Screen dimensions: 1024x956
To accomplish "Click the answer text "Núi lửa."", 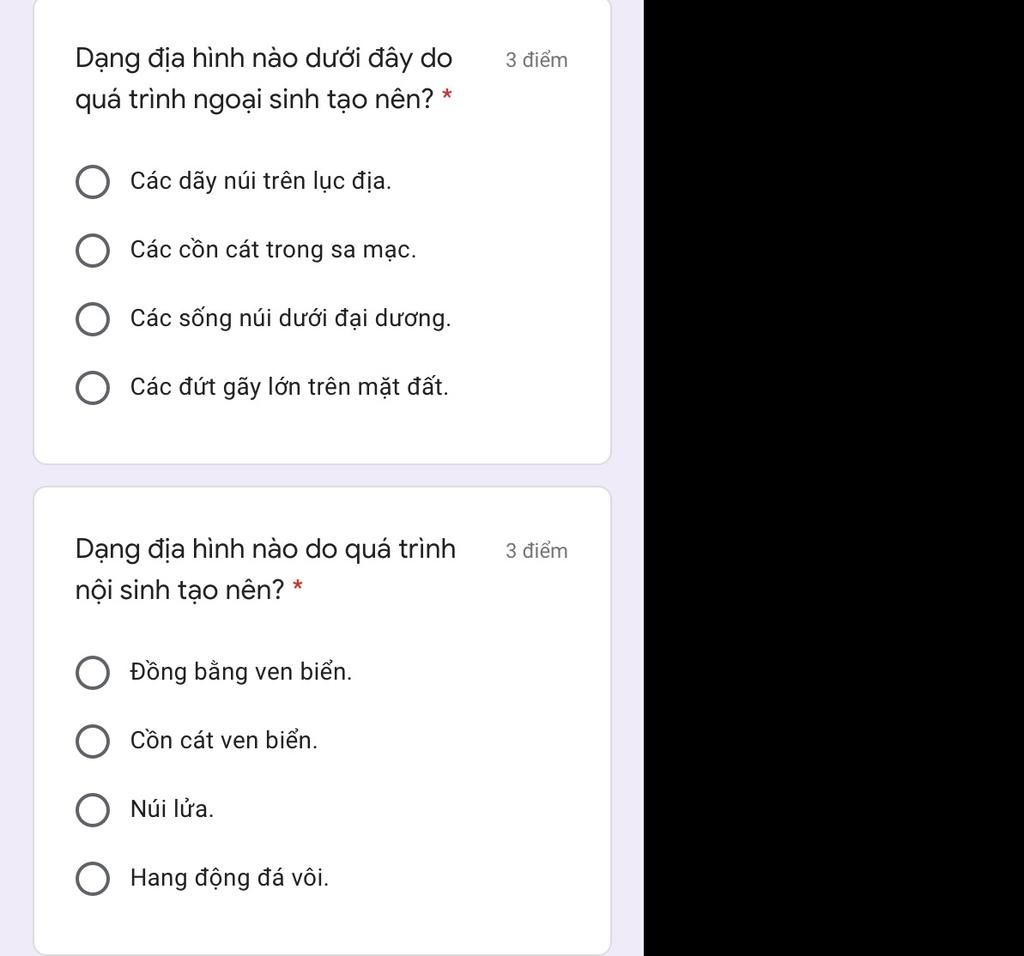I will pos(172,809).
